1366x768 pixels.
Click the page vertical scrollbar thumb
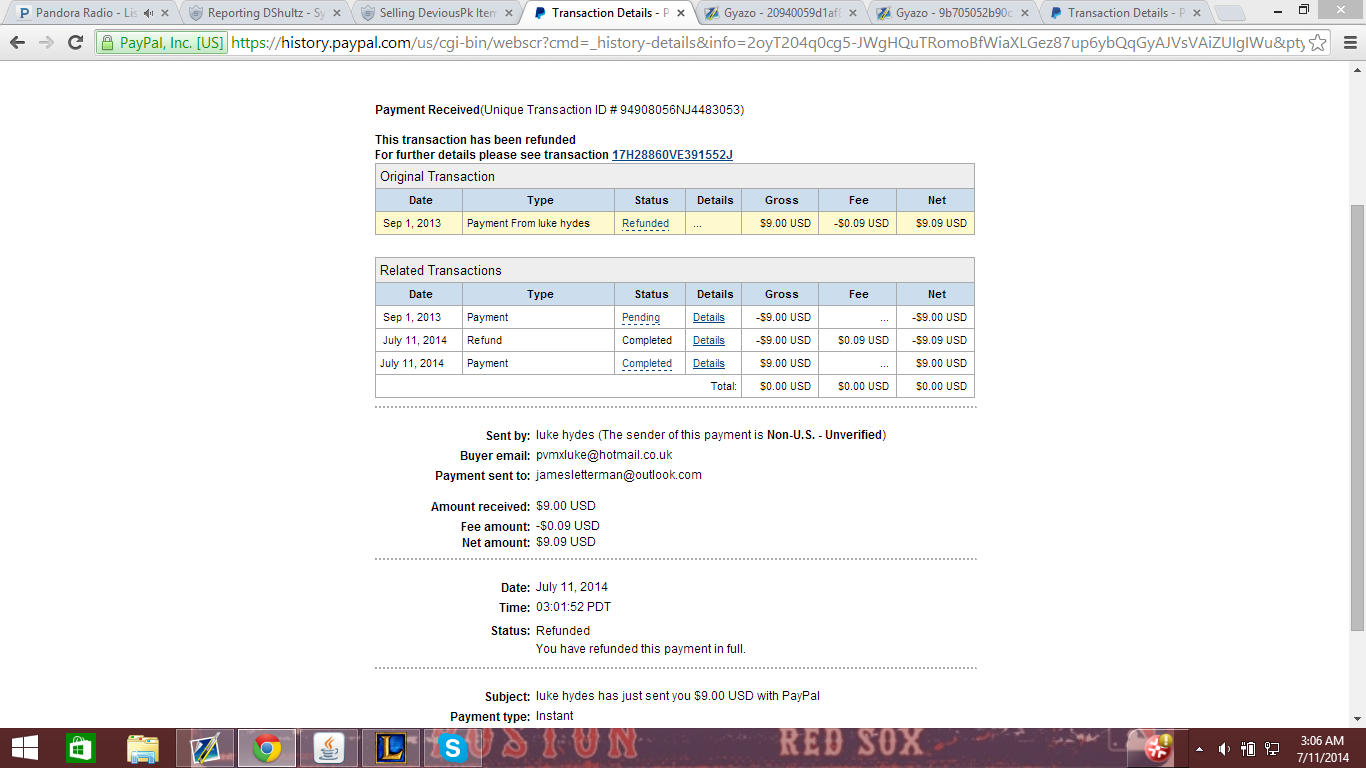1357,417
